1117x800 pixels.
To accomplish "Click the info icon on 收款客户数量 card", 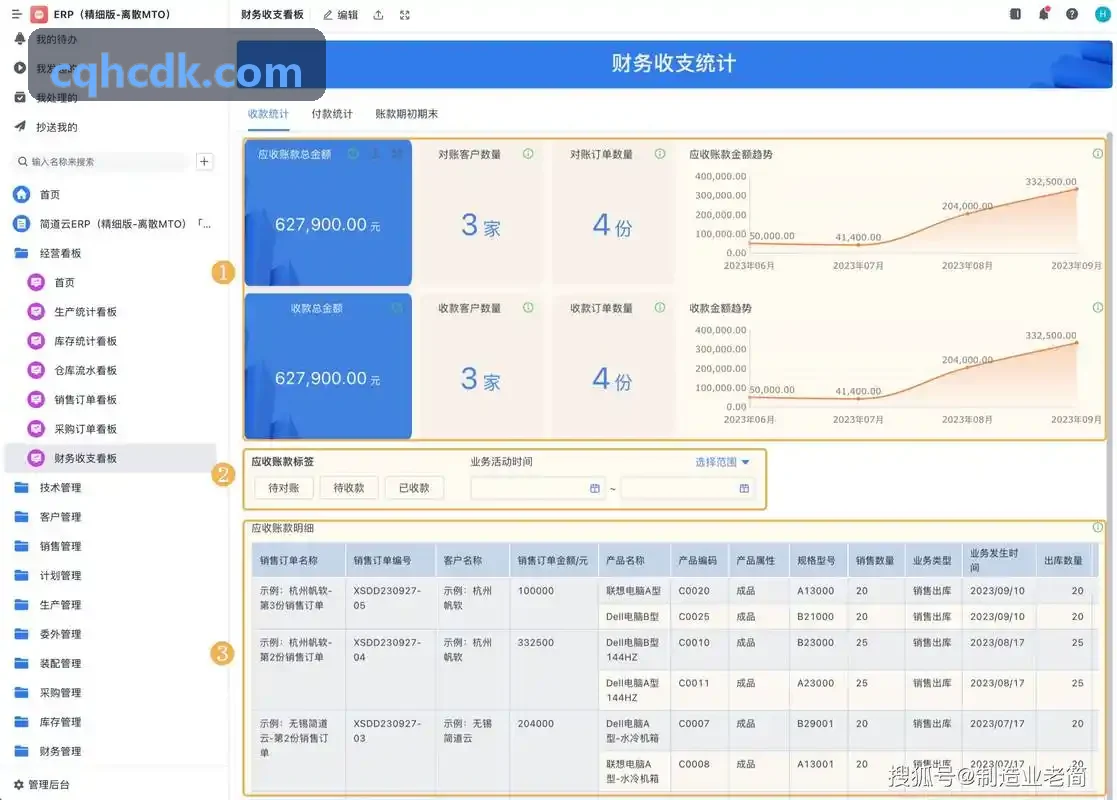I will [528, 308].
